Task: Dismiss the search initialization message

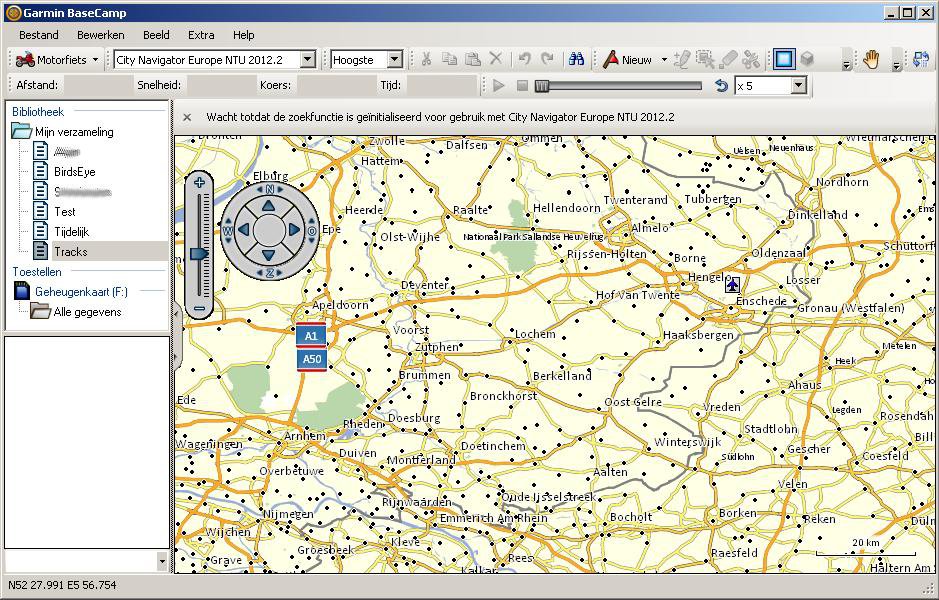Action: pyautogui.click(x=187, y=117)
